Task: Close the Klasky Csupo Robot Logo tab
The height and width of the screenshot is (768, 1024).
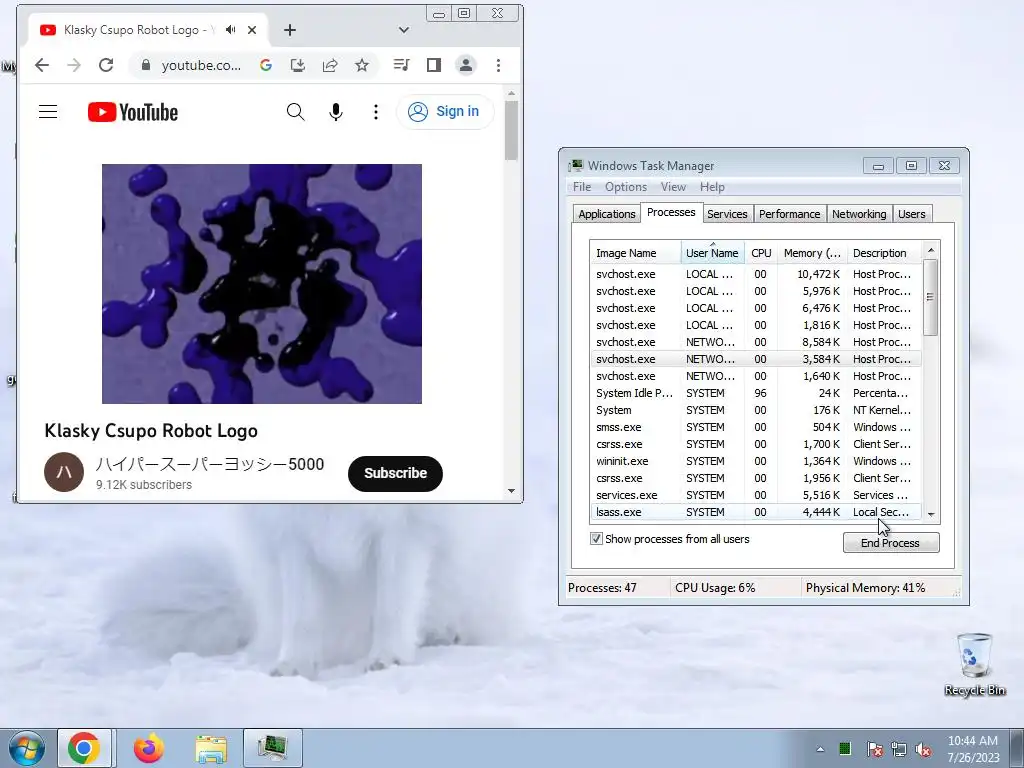Action: click(252, 30)
